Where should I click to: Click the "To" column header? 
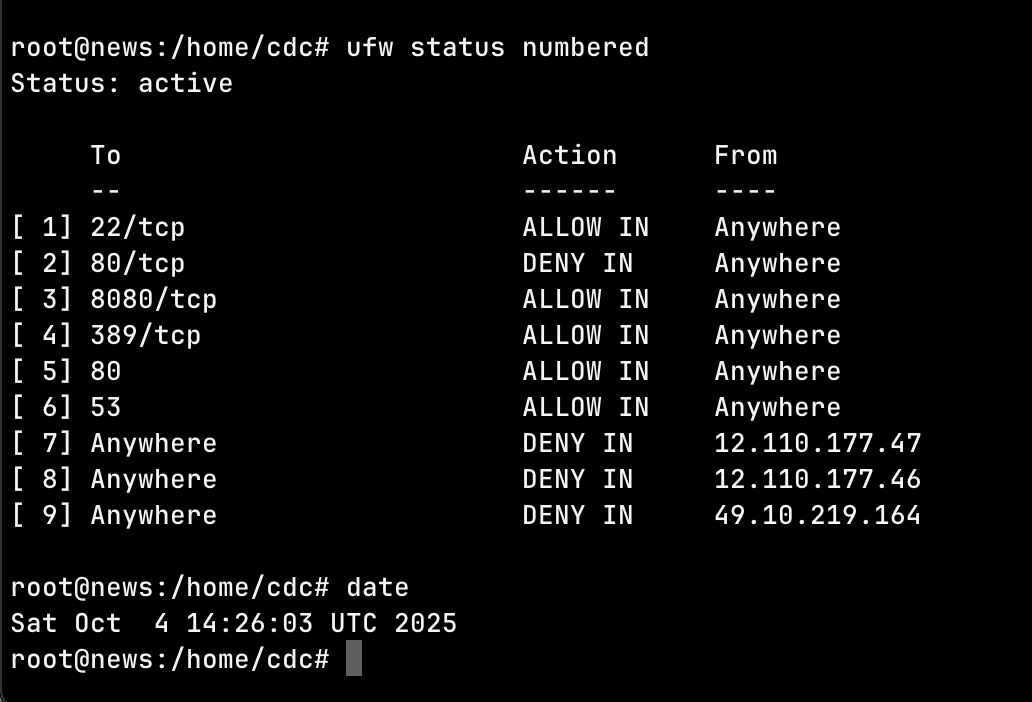pos(105,155)
